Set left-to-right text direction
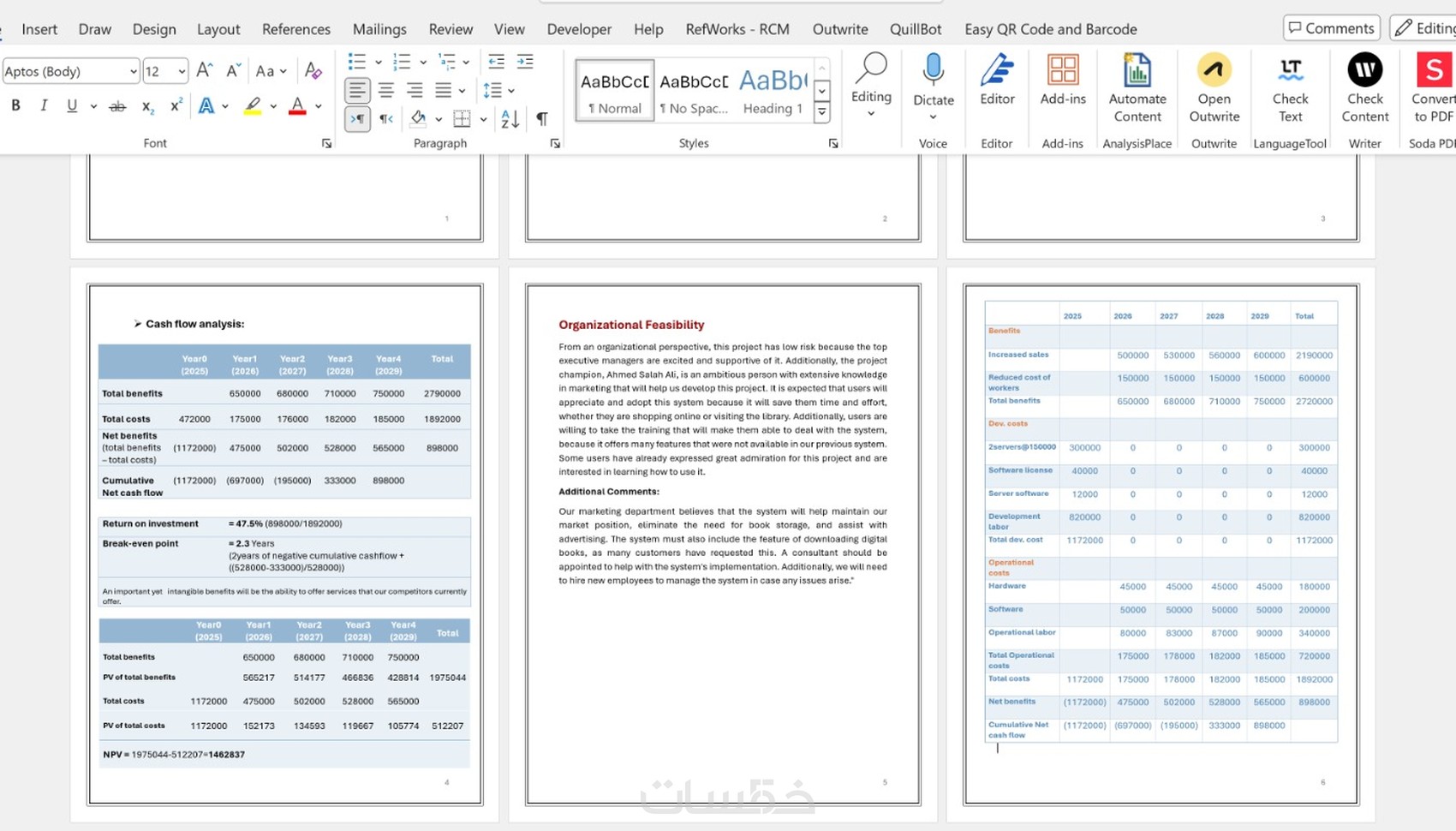 (x=357, y=119)
